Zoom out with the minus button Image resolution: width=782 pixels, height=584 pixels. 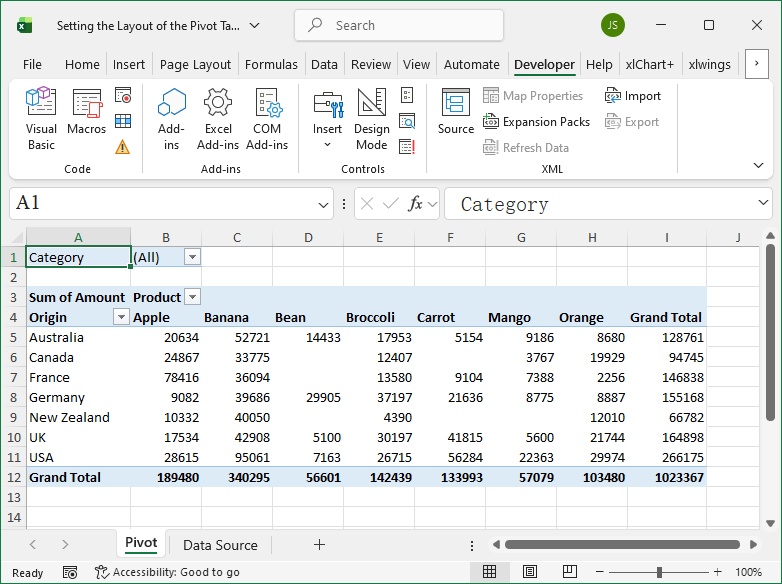coord(599,572)
